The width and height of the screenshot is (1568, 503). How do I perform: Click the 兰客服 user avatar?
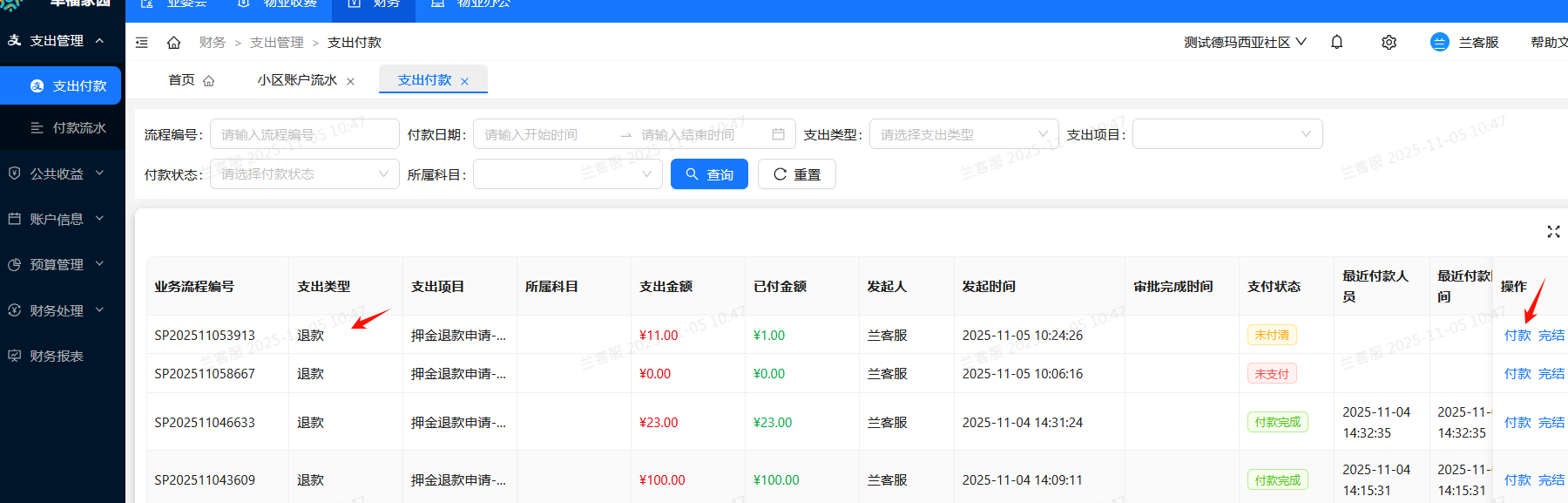tap(1439, 42)
